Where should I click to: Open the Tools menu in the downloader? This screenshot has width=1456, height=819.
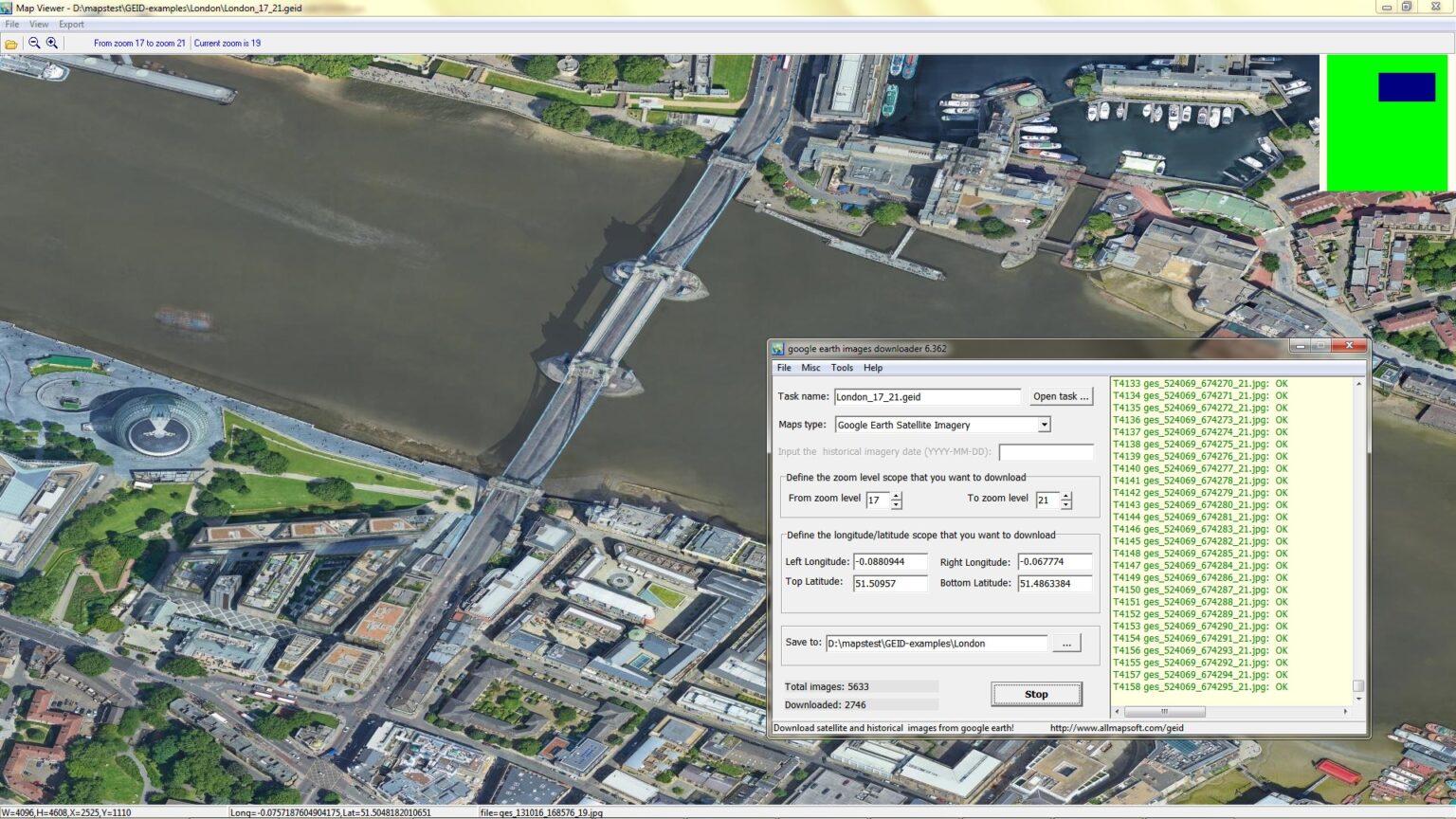(842, 368)
